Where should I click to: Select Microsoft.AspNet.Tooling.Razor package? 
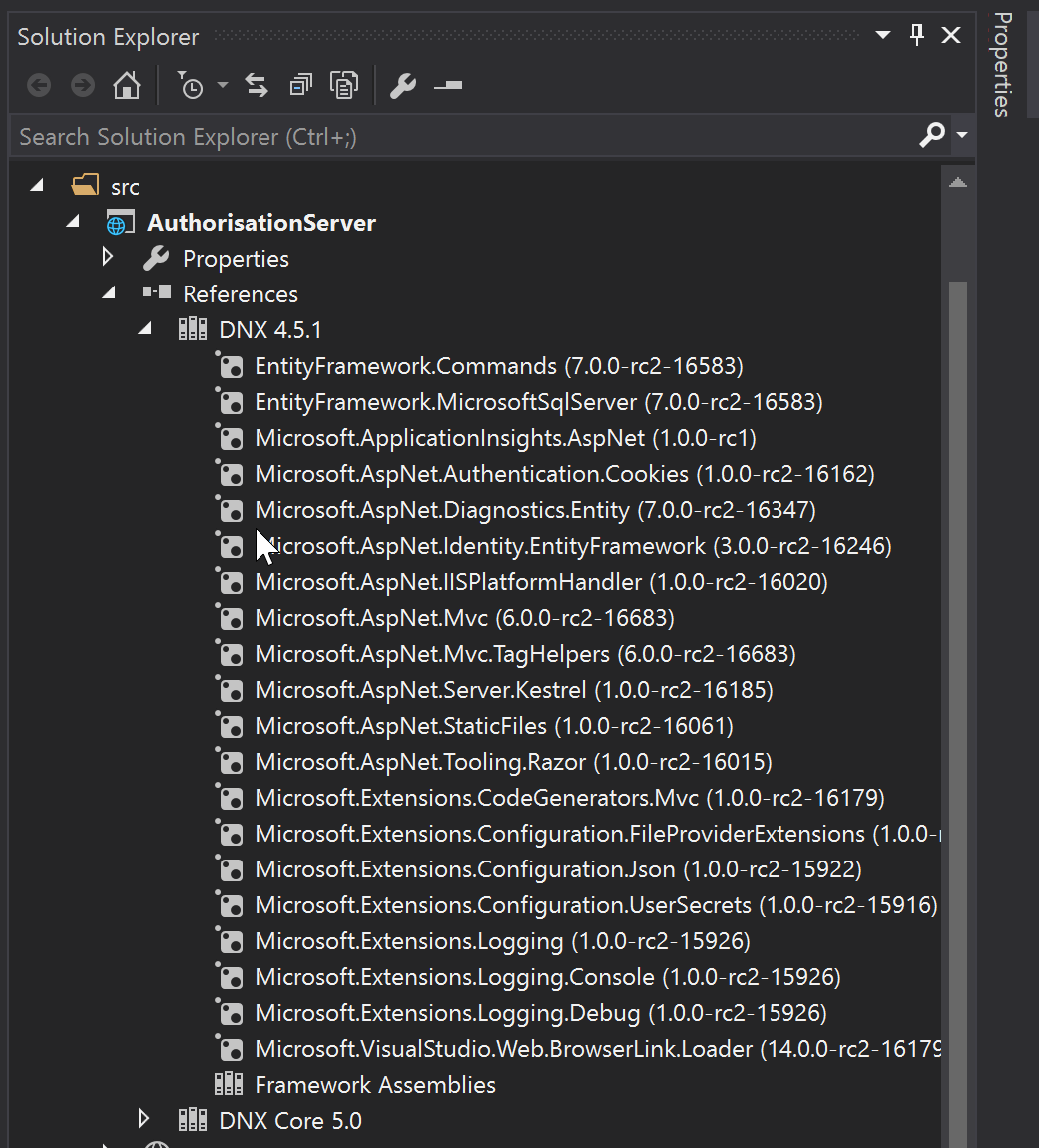(x=513, y=761)
